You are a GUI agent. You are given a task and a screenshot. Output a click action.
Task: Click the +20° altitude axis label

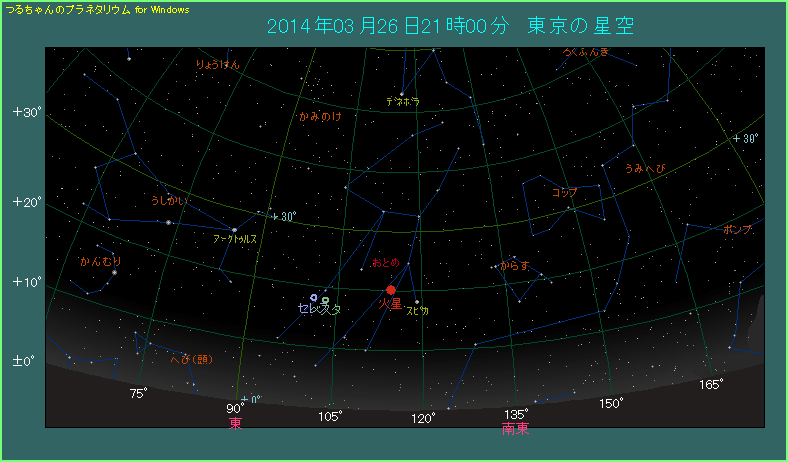(27, 202)
